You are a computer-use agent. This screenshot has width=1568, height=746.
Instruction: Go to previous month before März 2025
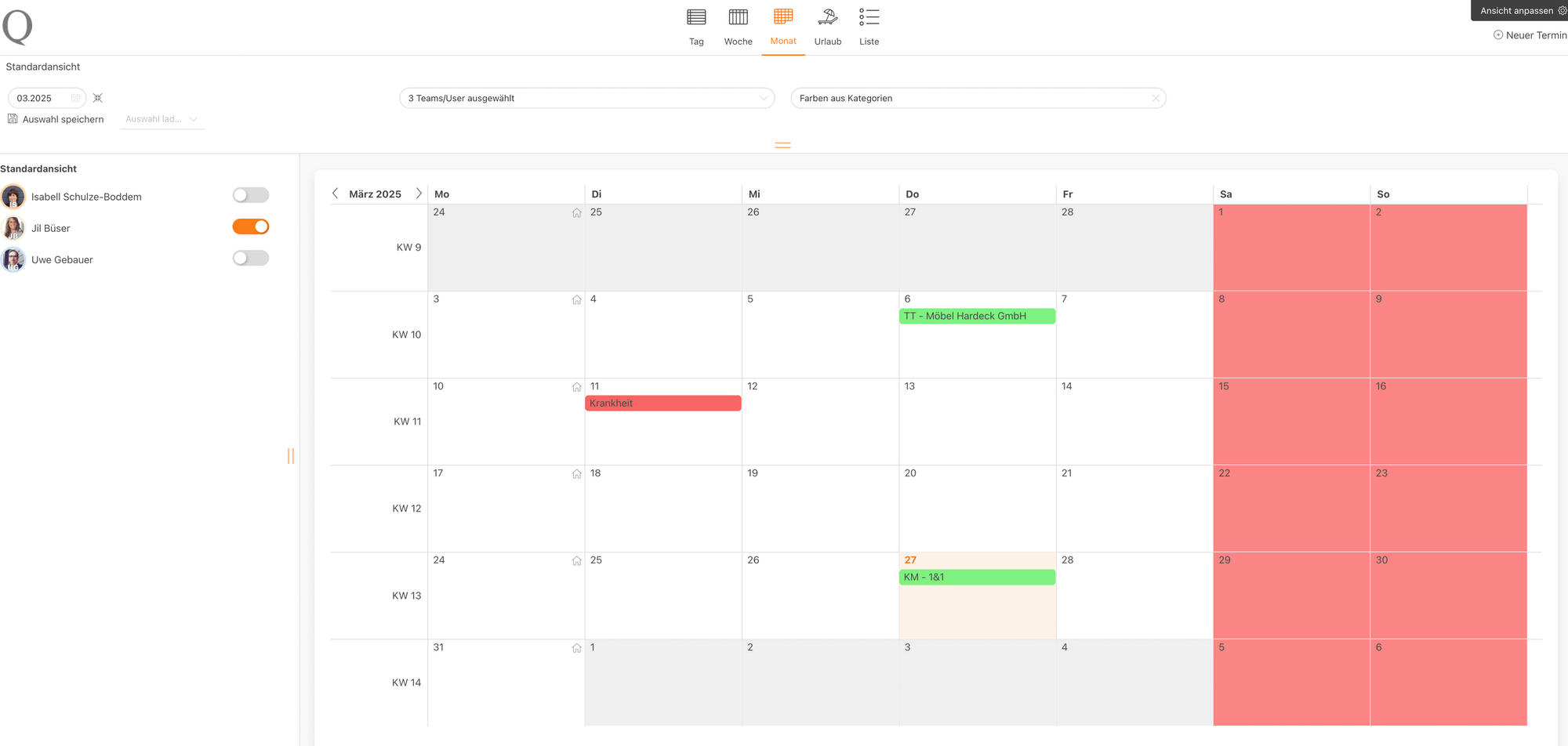click(x=336, y=194)
